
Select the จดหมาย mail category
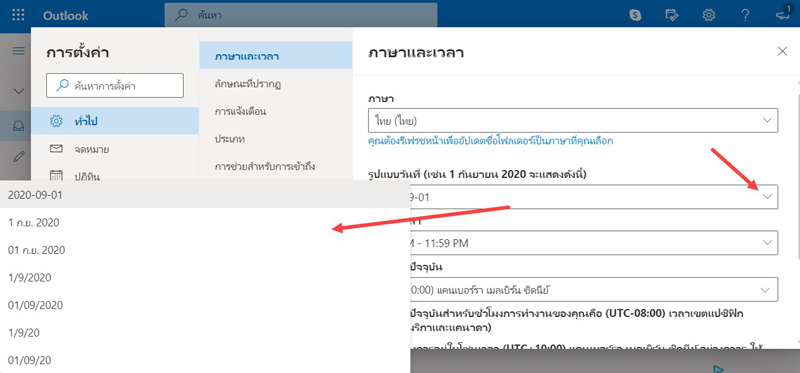click(x=115, y=149)
